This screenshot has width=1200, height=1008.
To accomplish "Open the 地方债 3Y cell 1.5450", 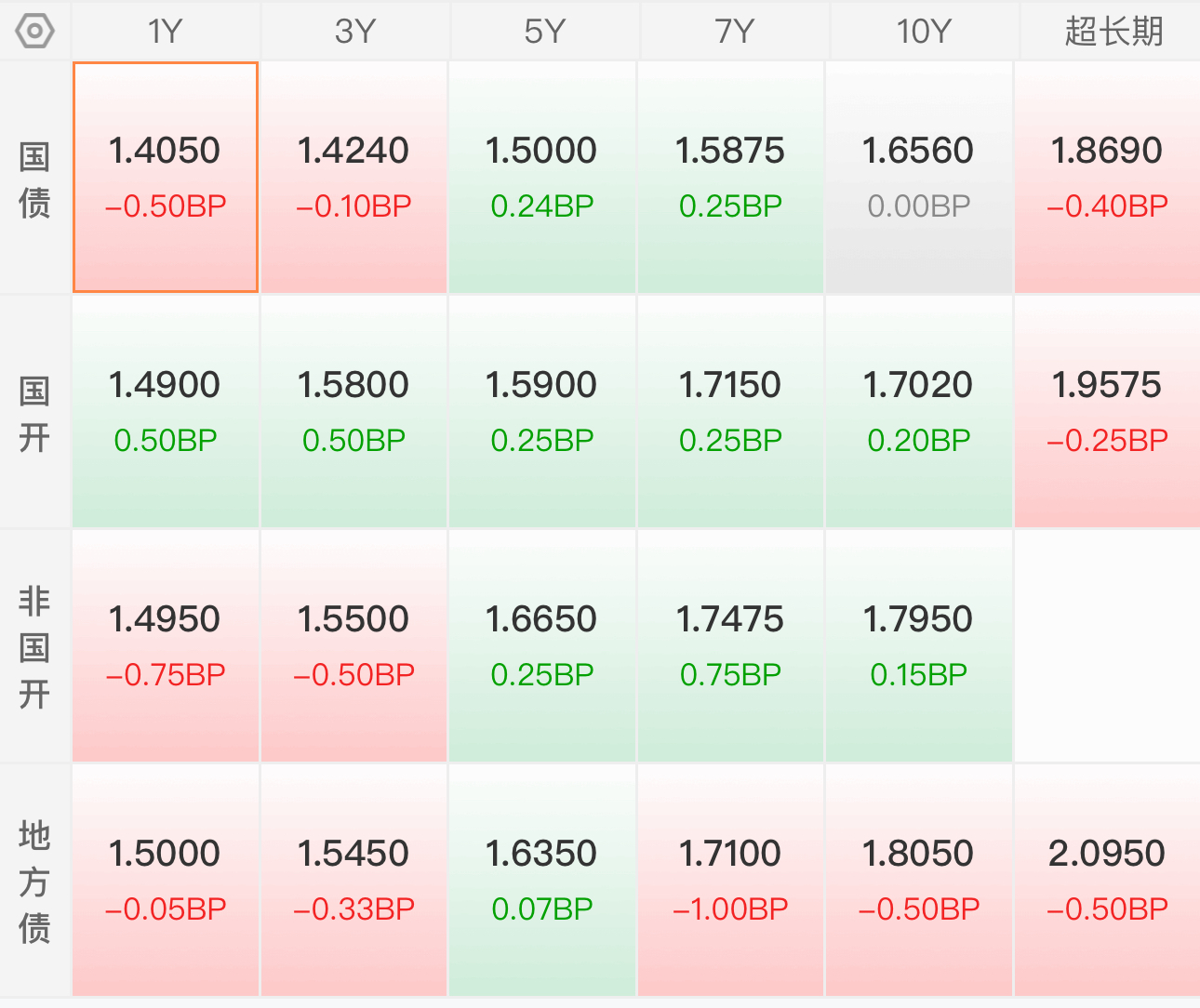I will pyautogui.click(x=353, y=881).
